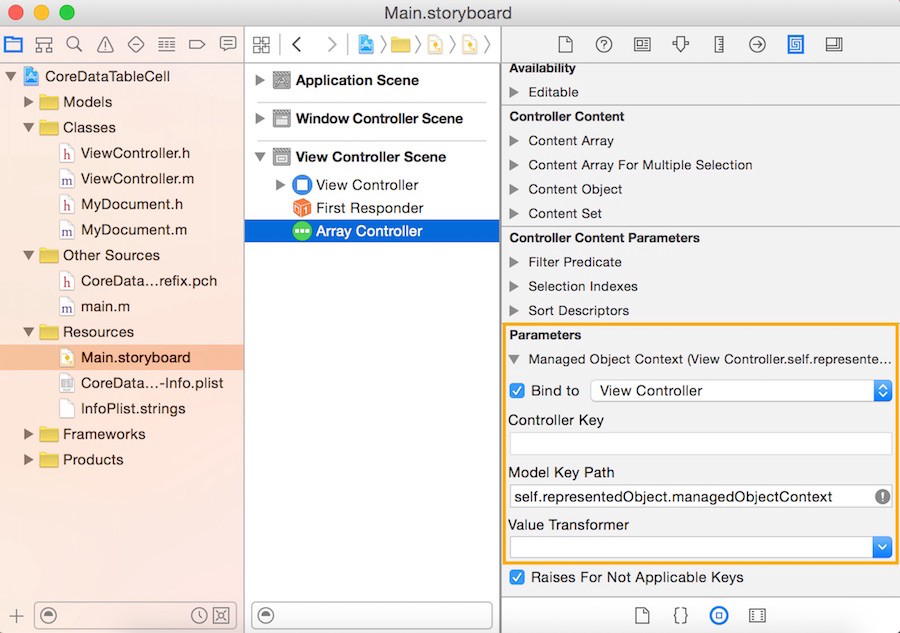The image size is (900, 633).
Task: Open InfoPlist.strings file
Action: [x=133, y=409]
